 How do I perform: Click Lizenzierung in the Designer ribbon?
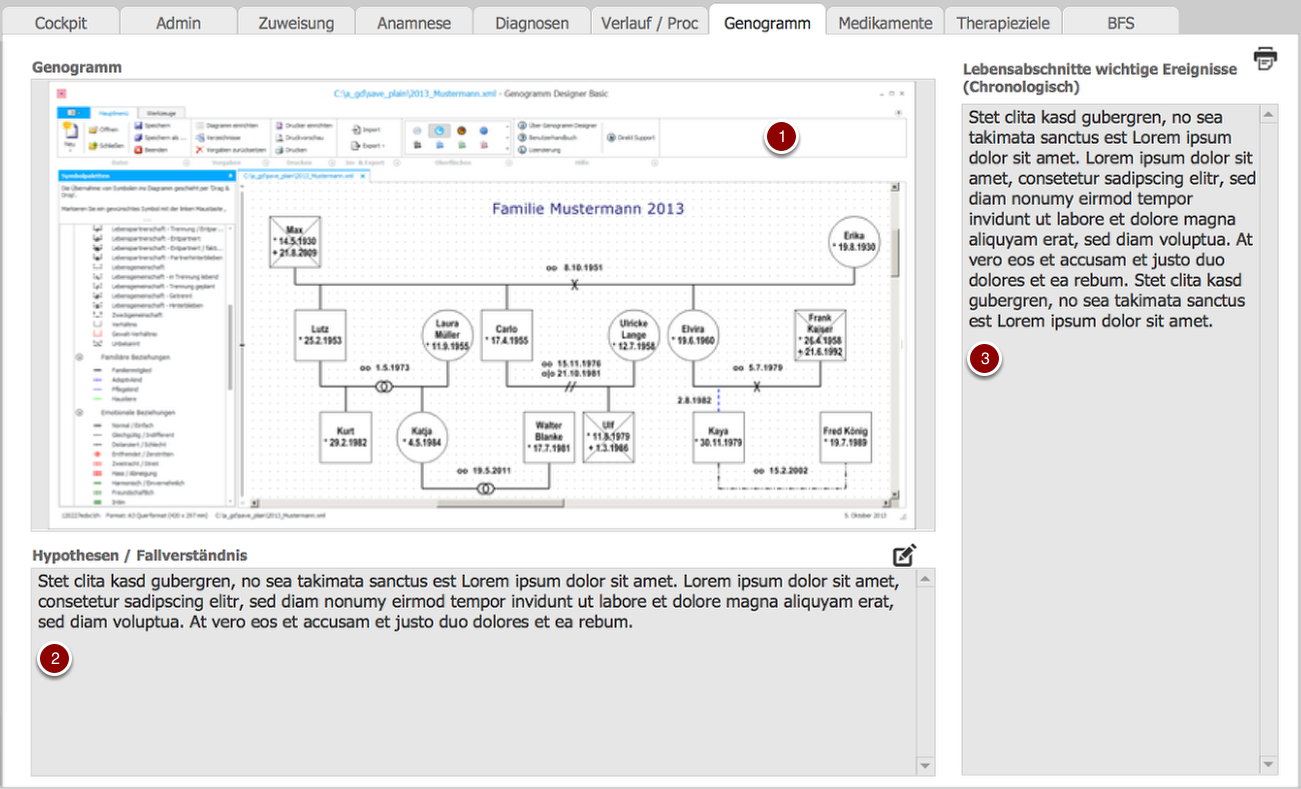(539, 150)
